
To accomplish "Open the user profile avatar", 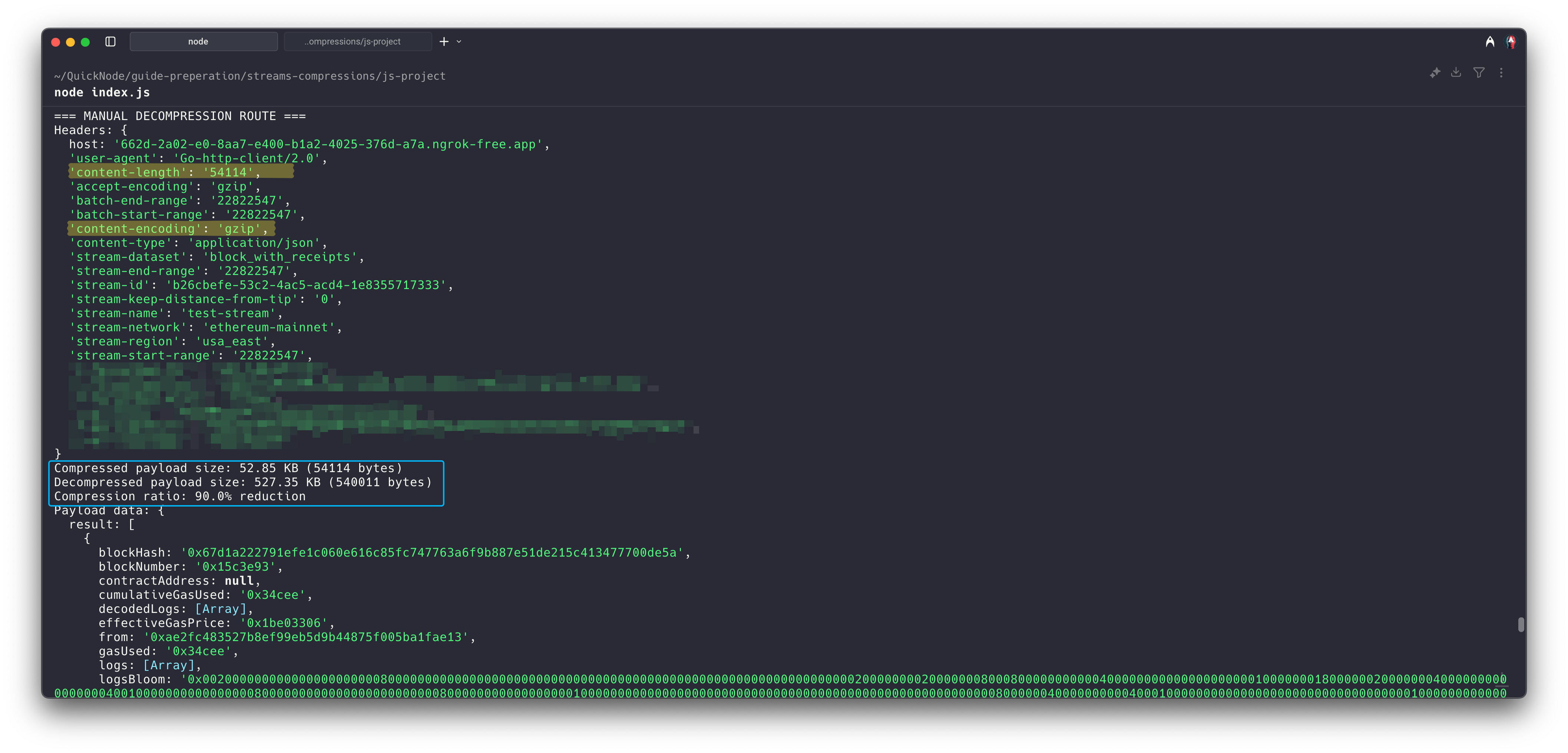I will click(1511, 42).
